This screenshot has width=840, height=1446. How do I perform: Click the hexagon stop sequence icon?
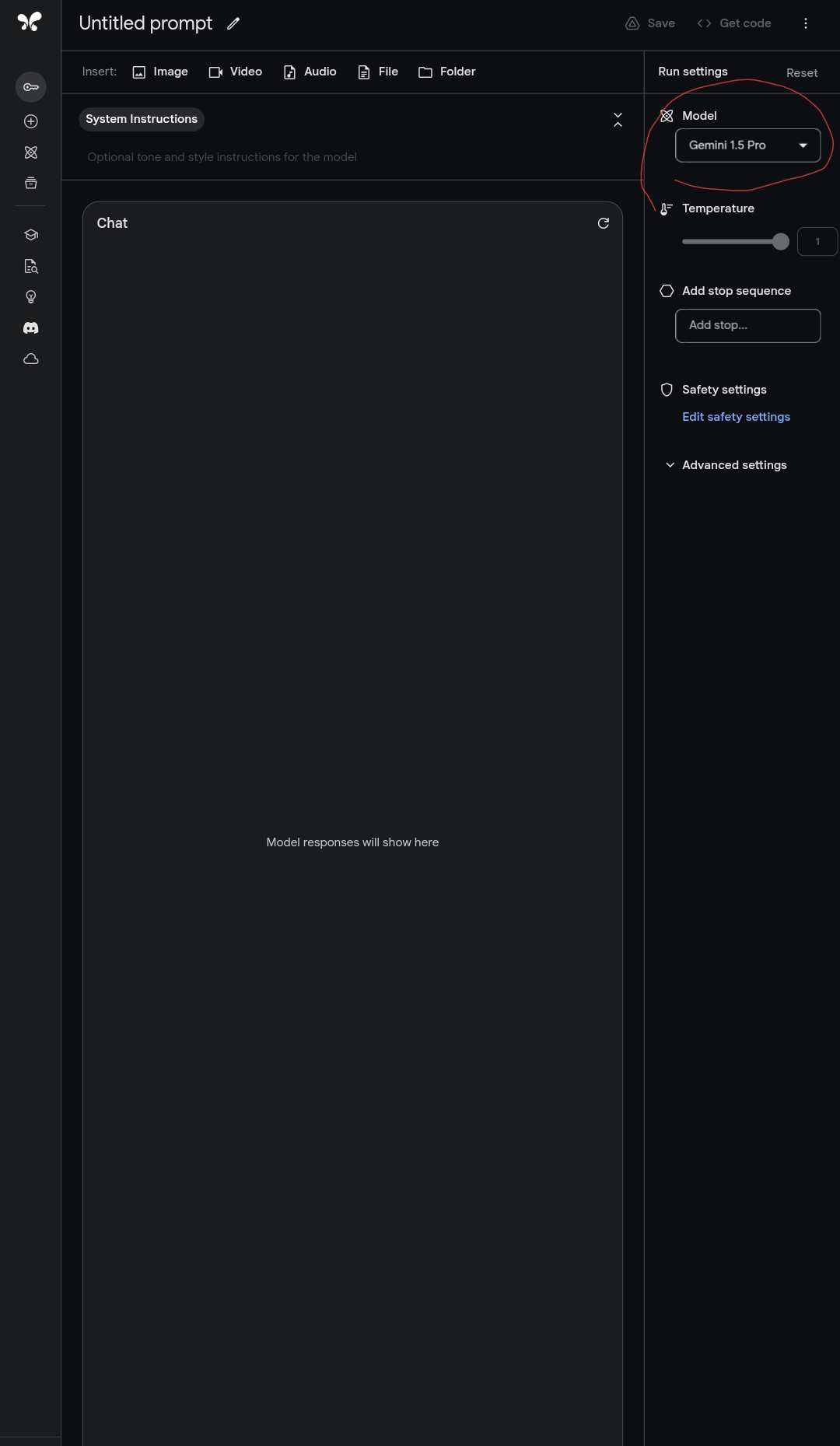point(667,291)
